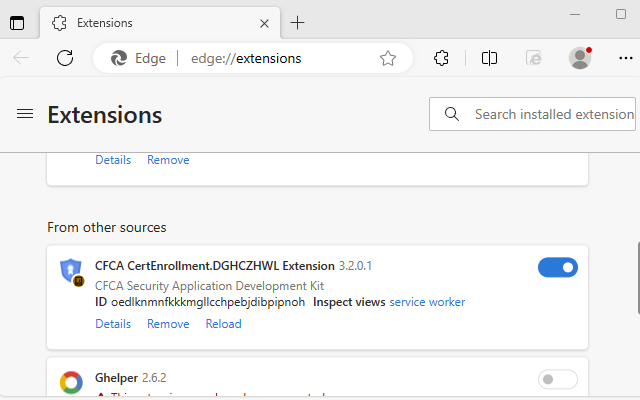The height and width of the screenshot is (400, 640).
Task: Open the Extensions hamburger menu
Action: [25, 114]
